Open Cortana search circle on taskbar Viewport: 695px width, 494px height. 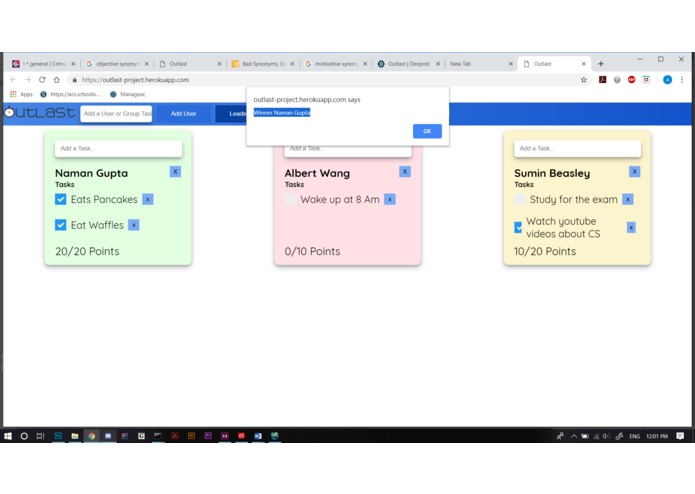(24, 436)
